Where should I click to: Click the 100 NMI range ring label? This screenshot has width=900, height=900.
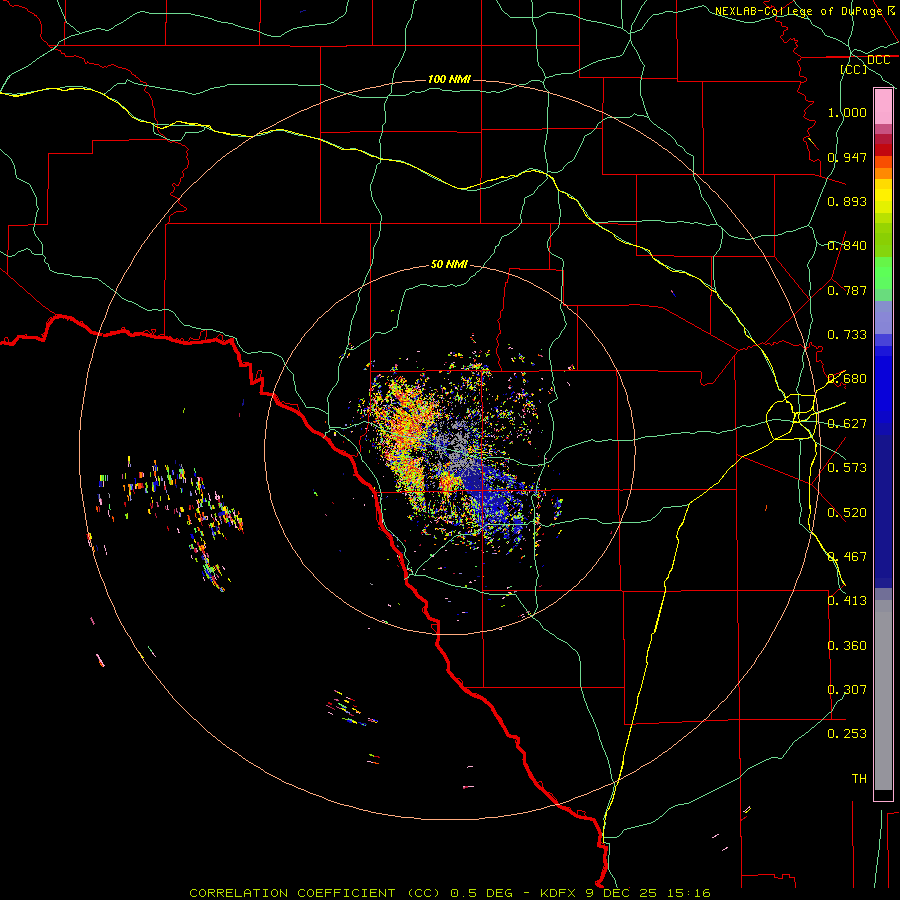pyautogui.click(x=449, y=79)
